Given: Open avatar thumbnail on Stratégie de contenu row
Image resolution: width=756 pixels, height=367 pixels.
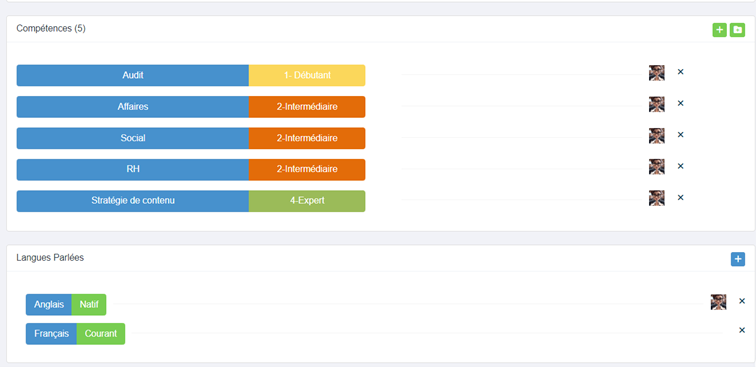Looking at the screenshot, I should [657, 198].
